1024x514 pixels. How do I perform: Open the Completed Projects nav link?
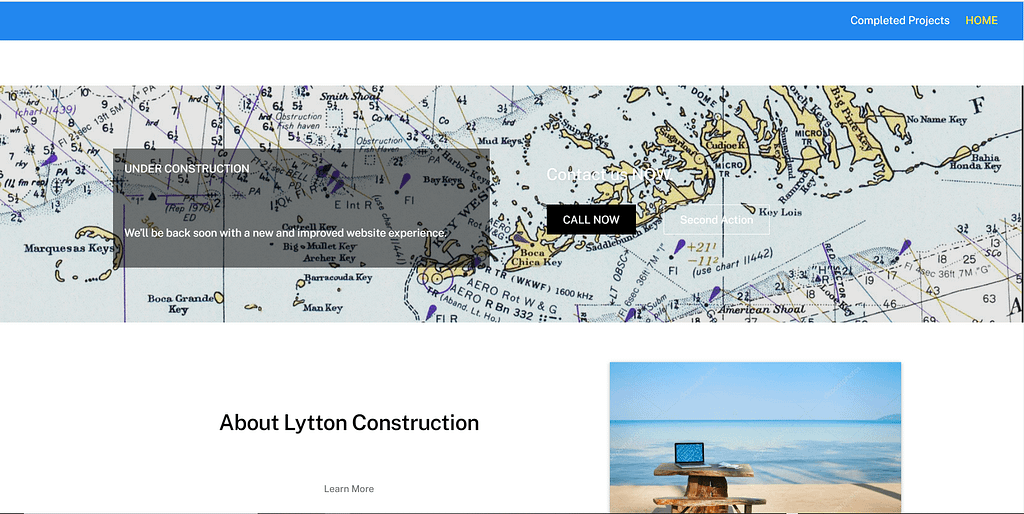click(899, 20)
